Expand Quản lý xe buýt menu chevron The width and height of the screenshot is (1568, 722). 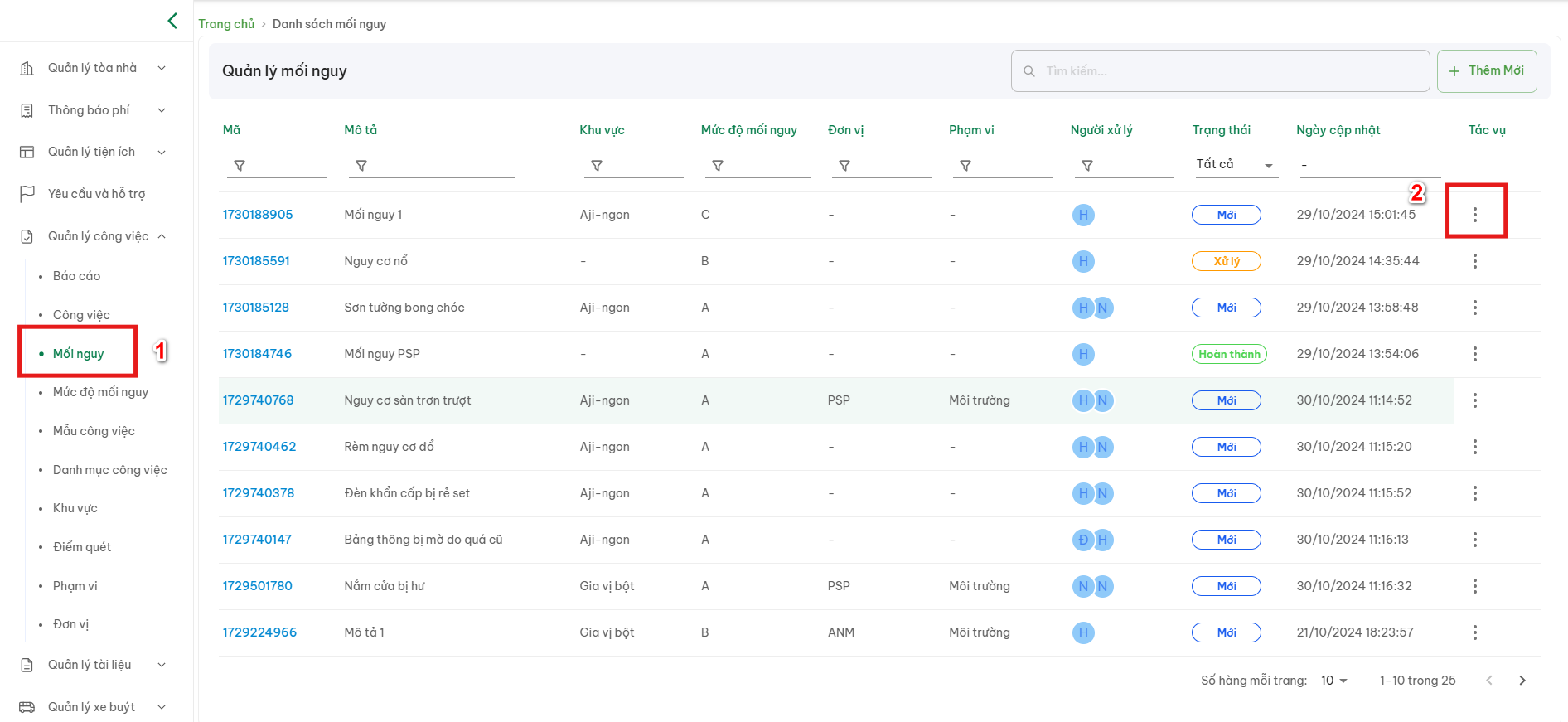[x=162, y=707]
